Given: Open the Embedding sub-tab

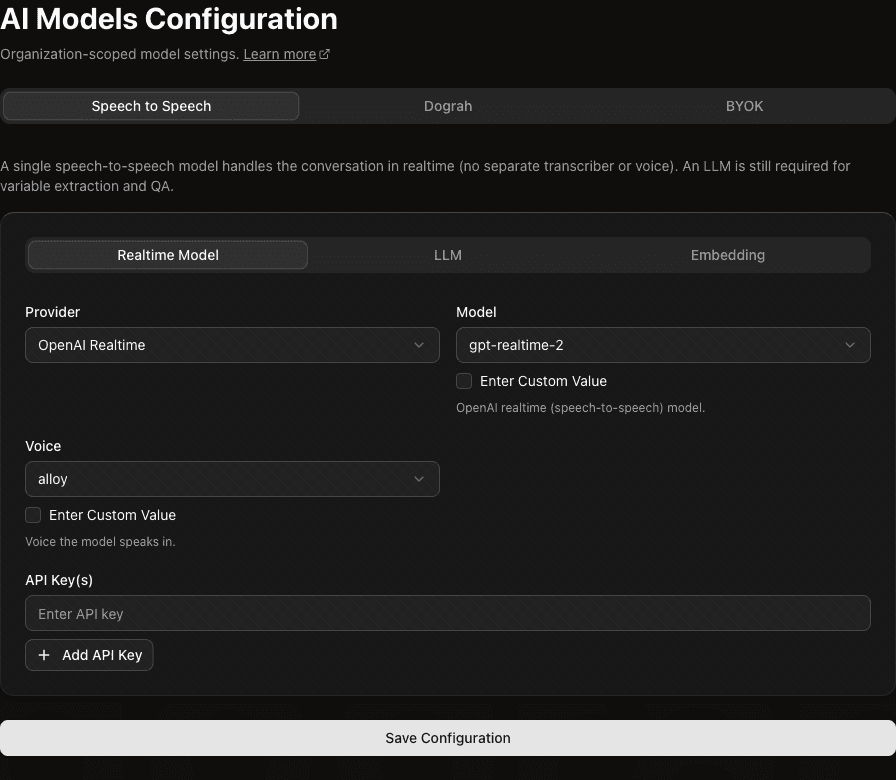Looking at the screenshot, I should tap(727, 255).
